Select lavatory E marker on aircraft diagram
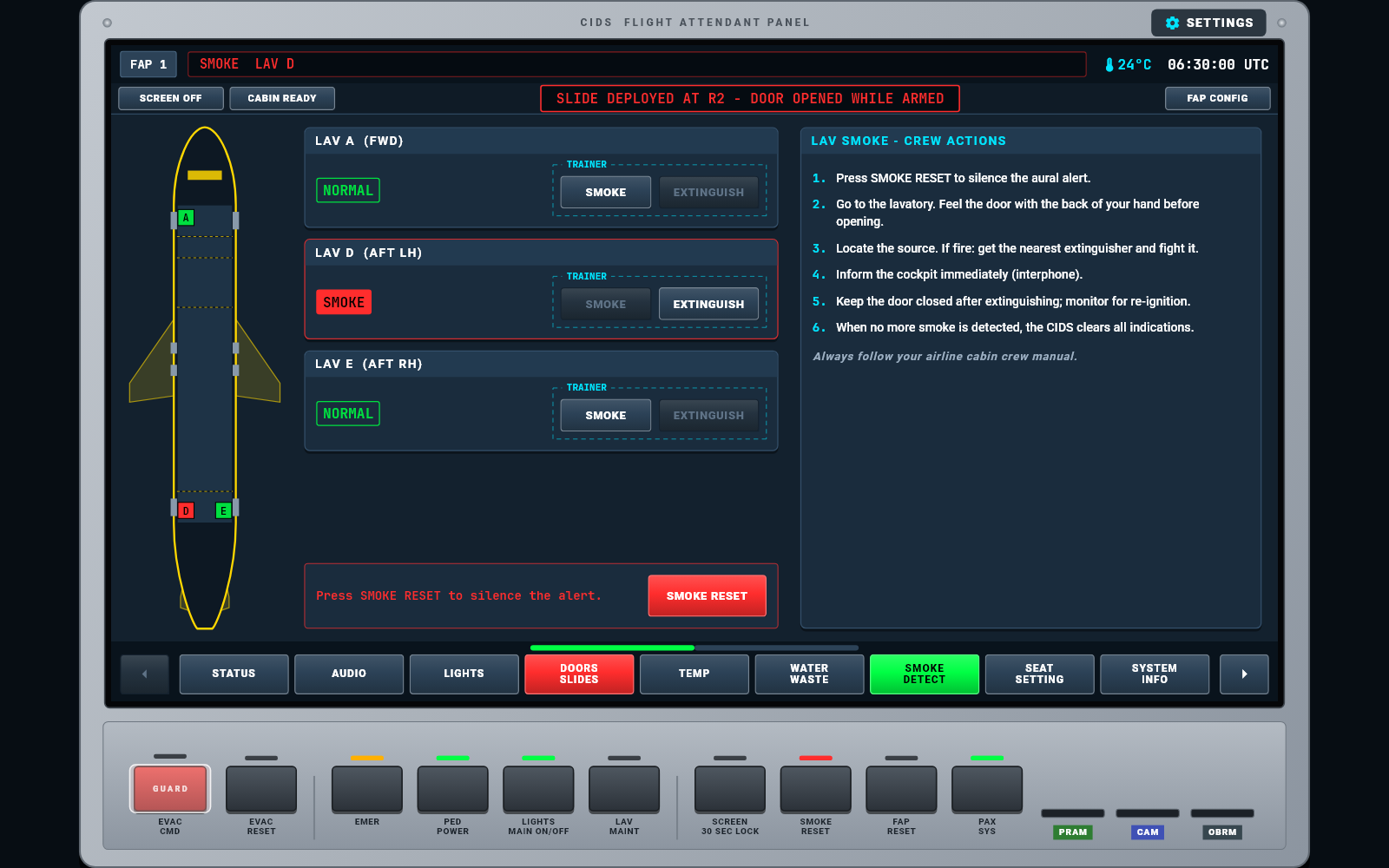The height and width of the screenshot is (868, 1389). [x=223, y=510]
